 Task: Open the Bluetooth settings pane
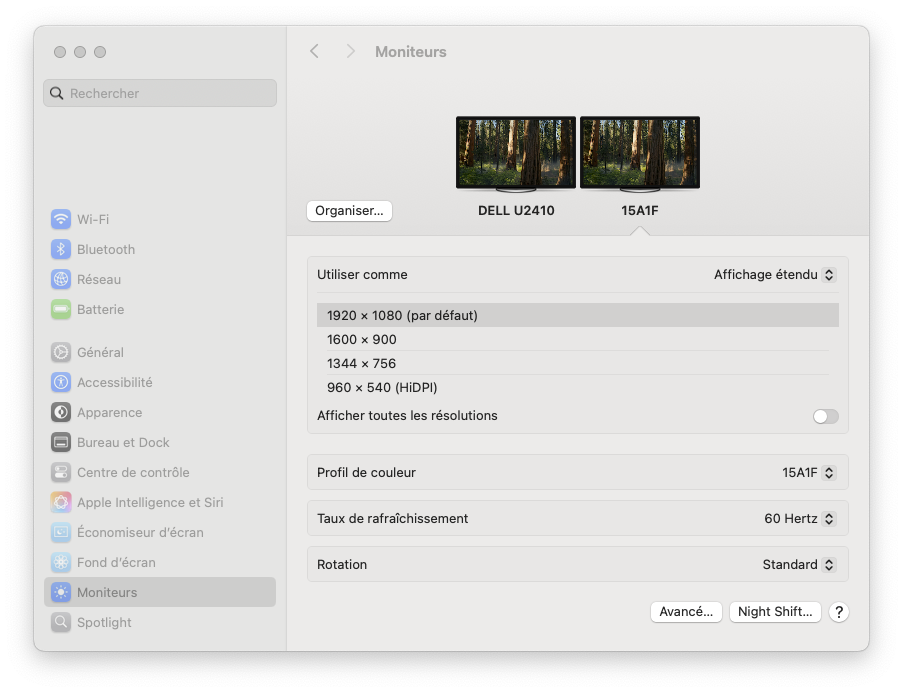(160, 249)
